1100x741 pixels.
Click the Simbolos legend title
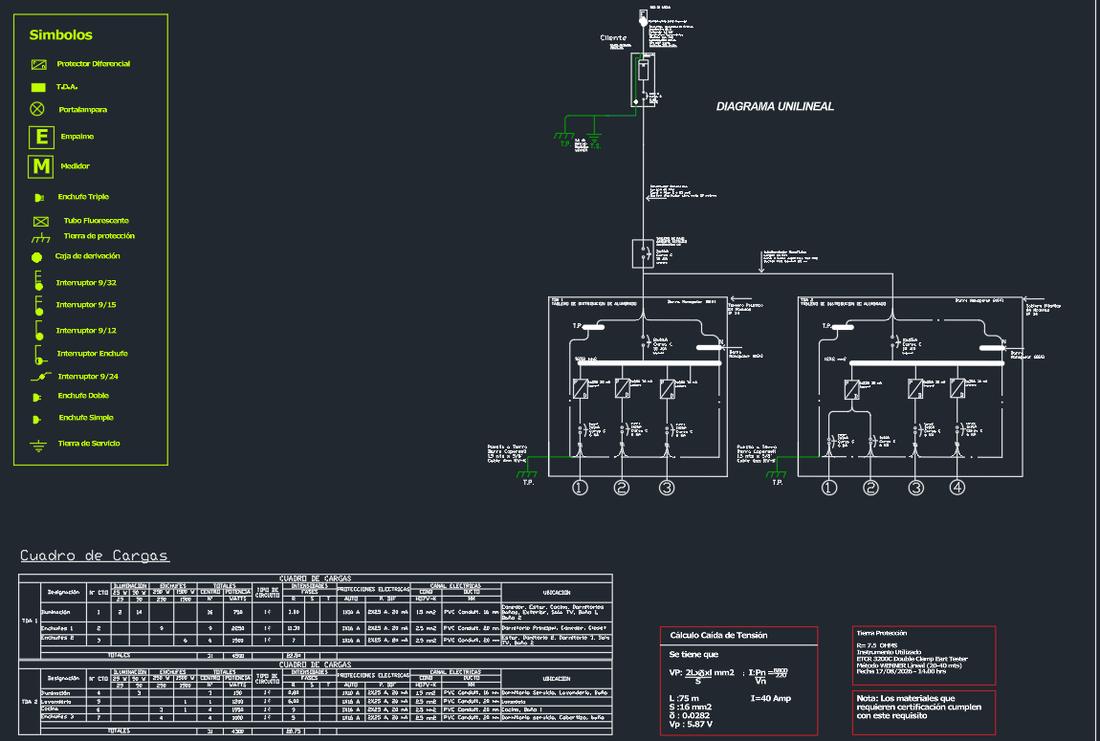61,35
